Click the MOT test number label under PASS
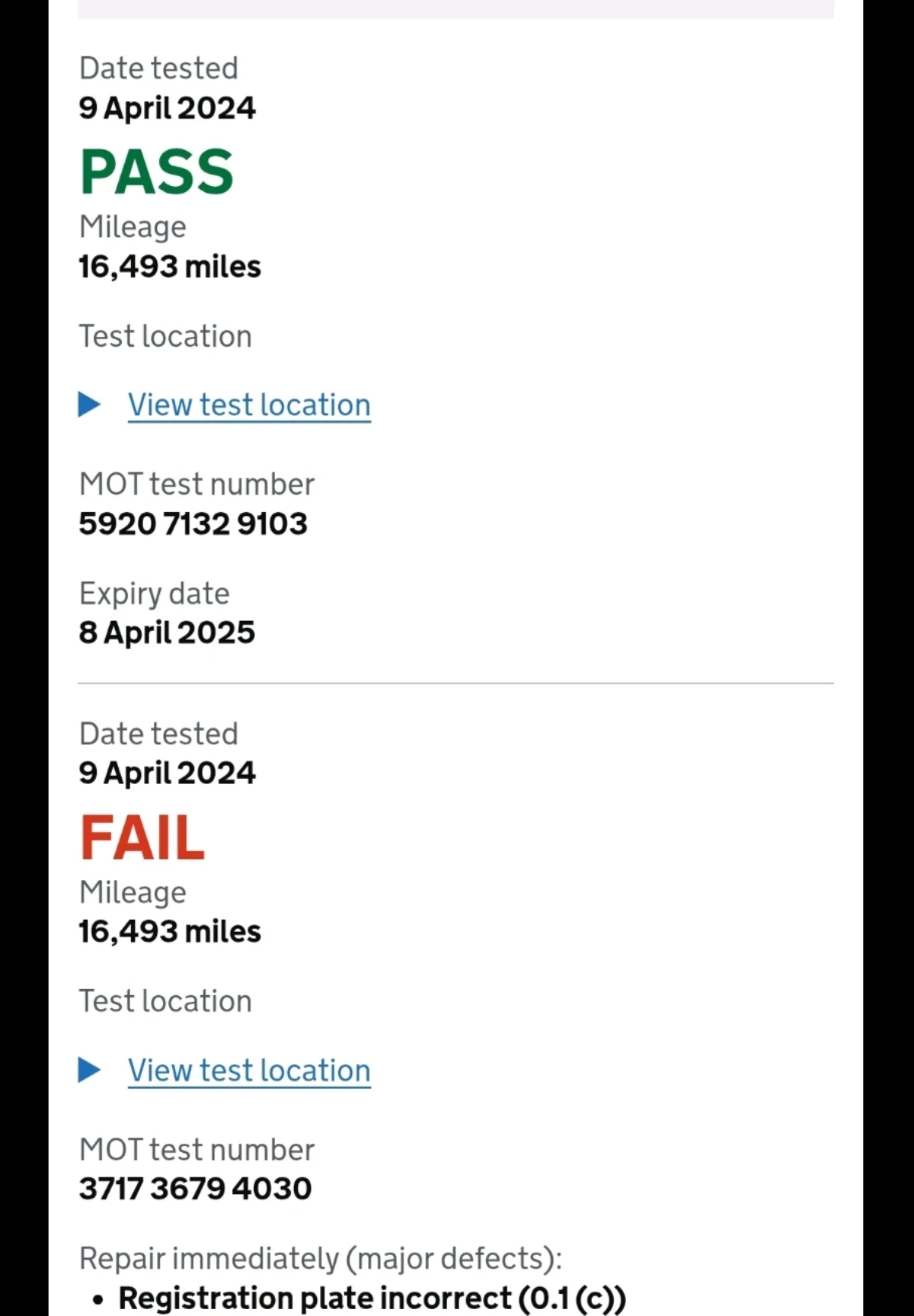 click(197, 484)
